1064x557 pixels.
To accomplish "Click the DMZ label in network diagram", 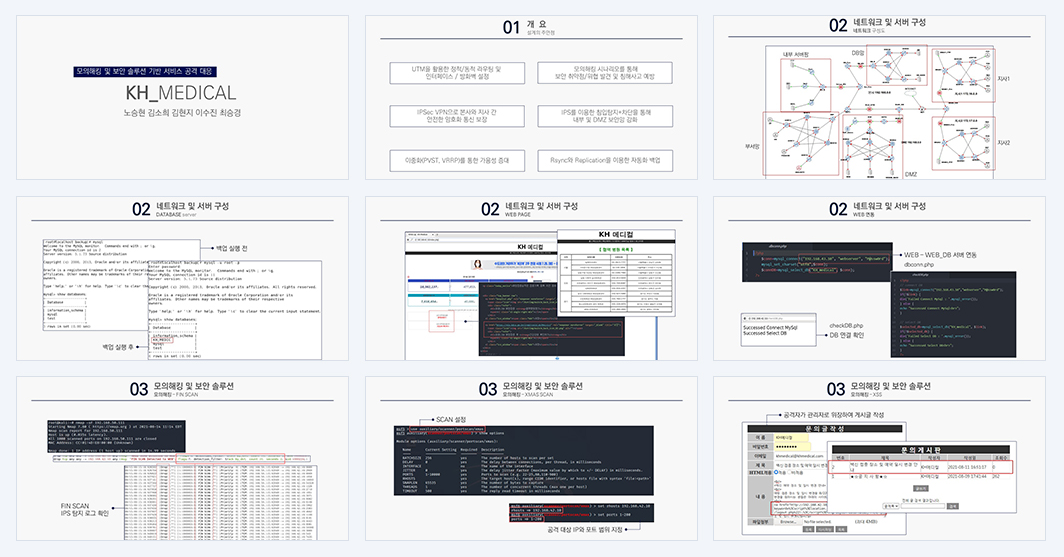I will pyautogui.click(x=911, y=174).
